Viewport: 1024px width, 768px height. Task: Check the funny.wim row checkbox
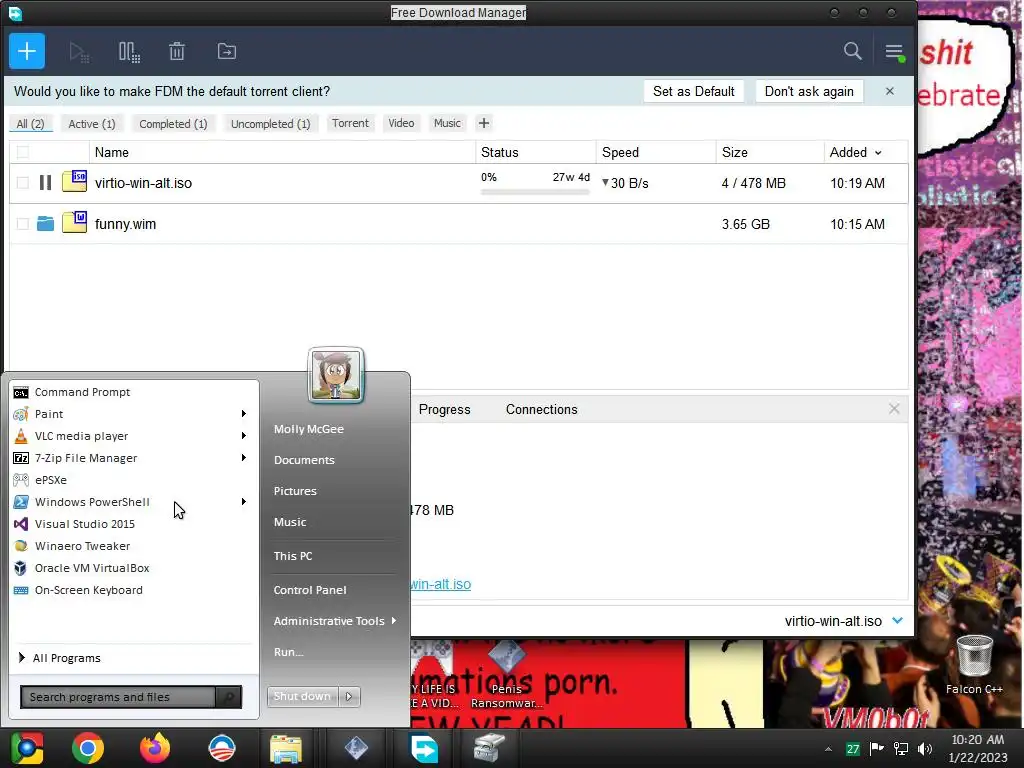point(23,224)
